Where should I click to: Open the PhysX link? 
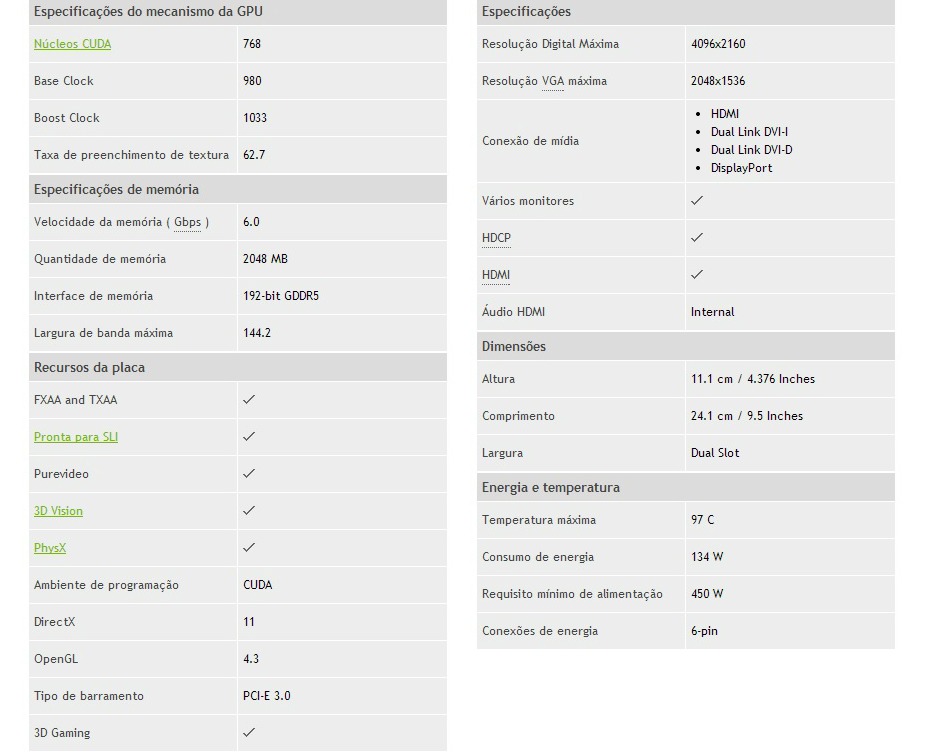(50, 548)
